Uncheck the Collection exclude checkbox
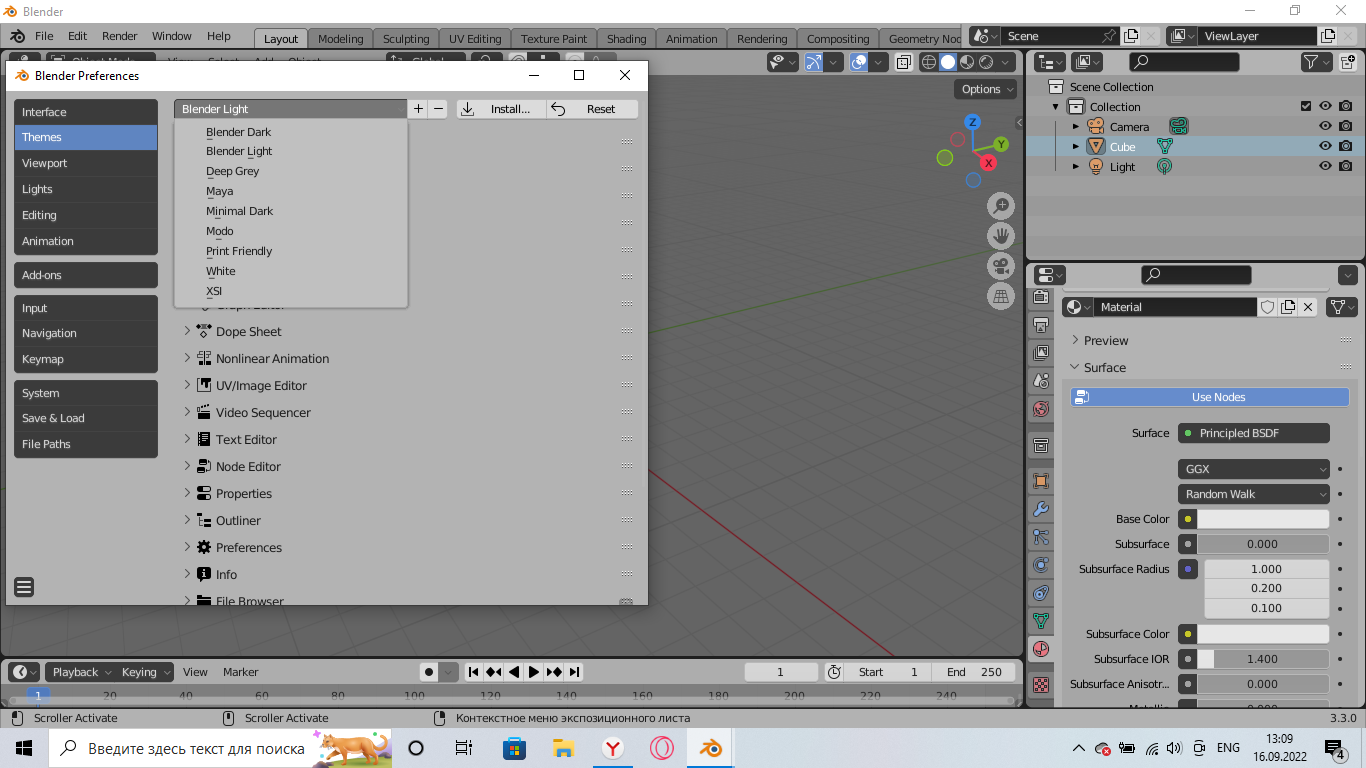This screenshot has height=768, width=1366. tap(1306, 107)
